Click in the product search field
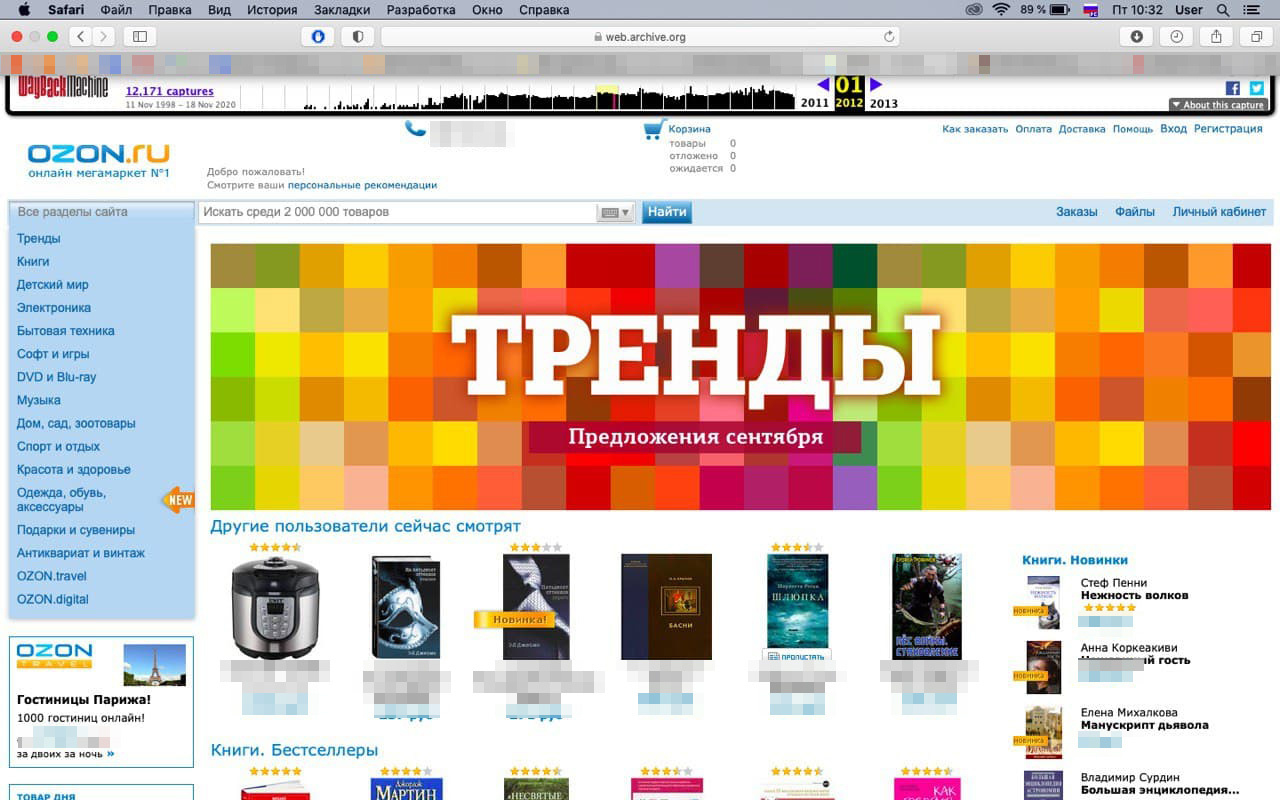Viewport: 1280px width, 800px height. point(398,212)
